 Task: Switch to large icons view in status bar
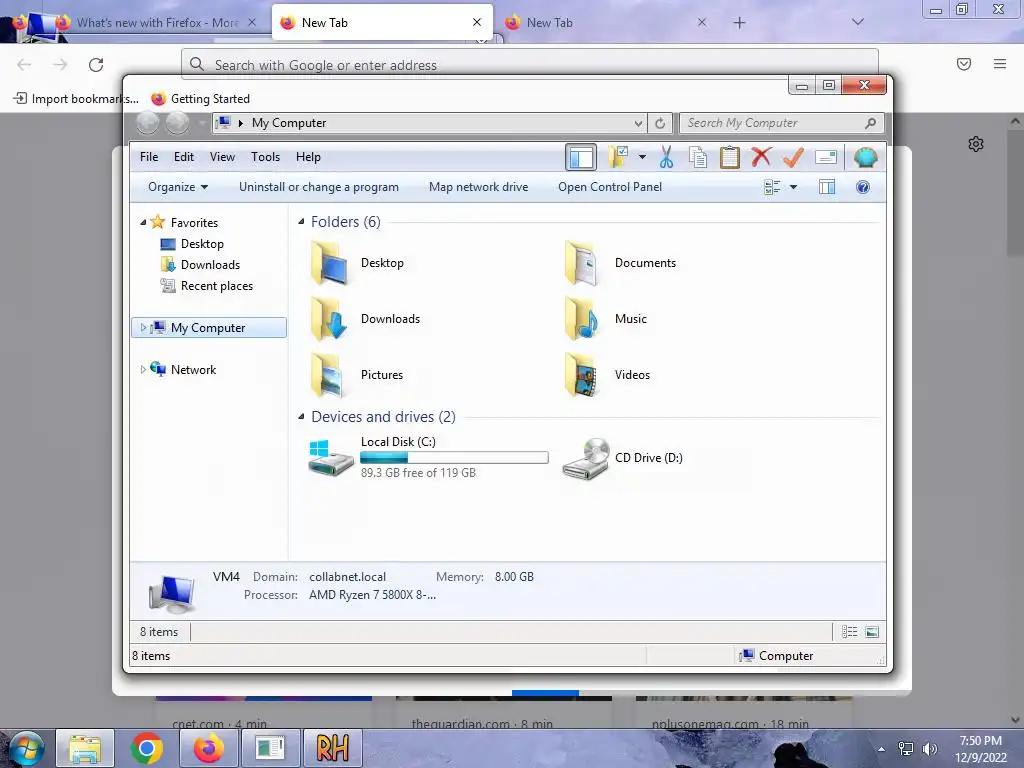tap(872, 632)
